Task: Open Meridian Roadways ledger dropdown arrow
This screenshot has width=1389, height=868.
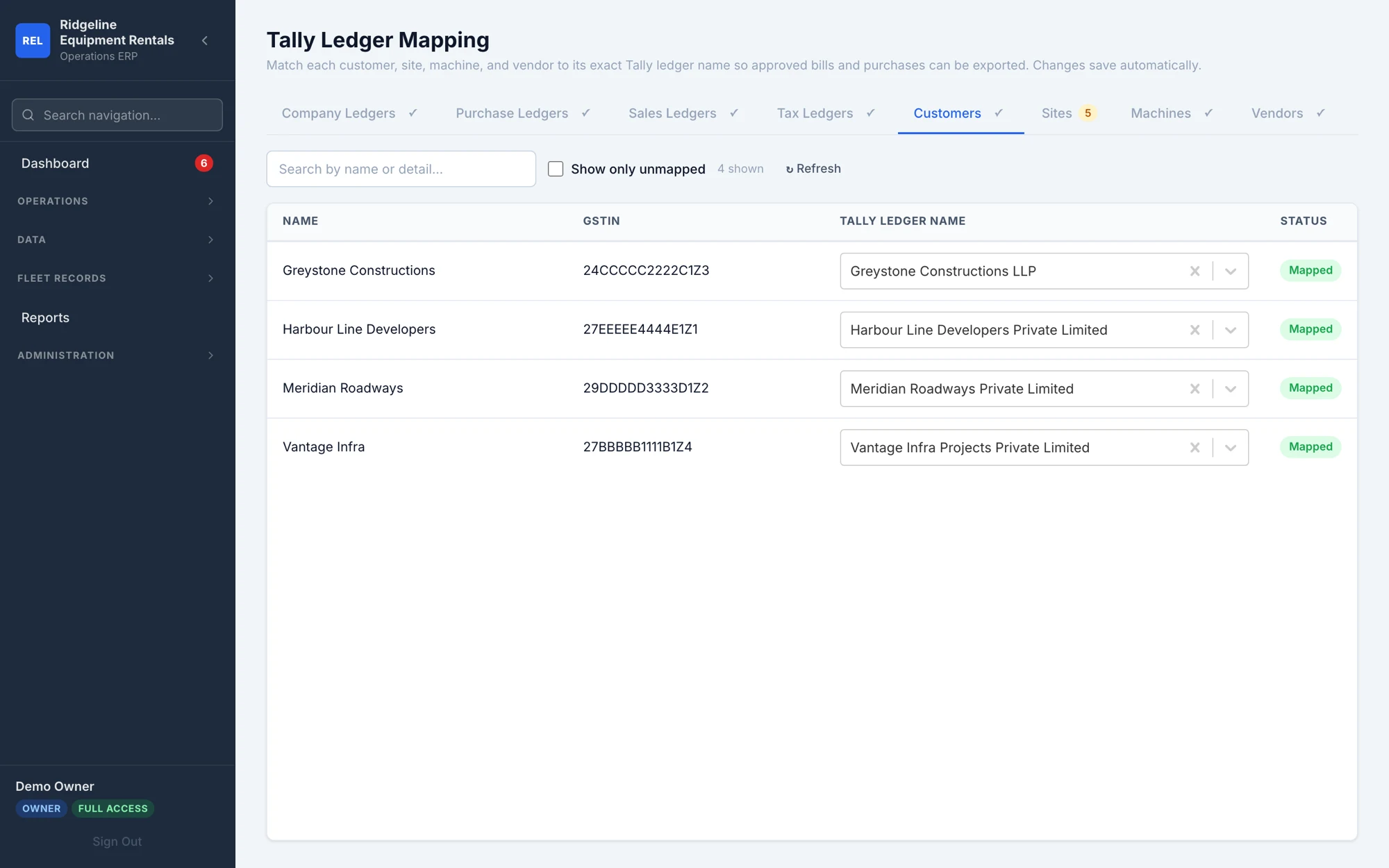Action: pyautogui.click(x=1231, y=389)
